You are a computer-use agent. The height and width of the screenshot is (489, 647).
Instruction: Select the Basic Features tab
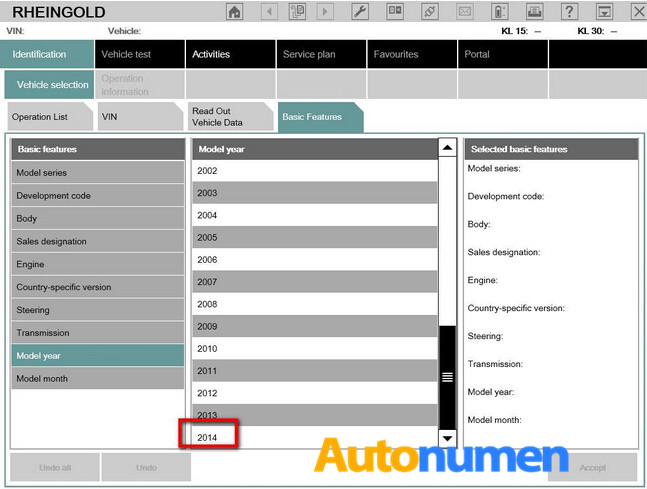pyautogui.click(x=321, y=117)
